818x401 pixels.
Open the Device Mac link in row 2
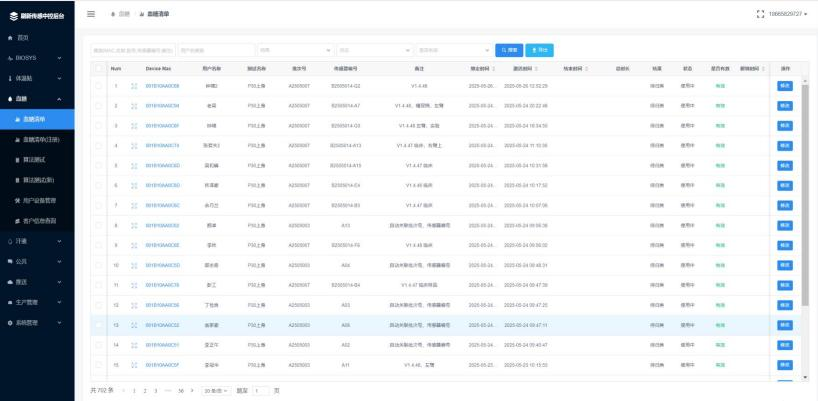[x=162, y=106]
